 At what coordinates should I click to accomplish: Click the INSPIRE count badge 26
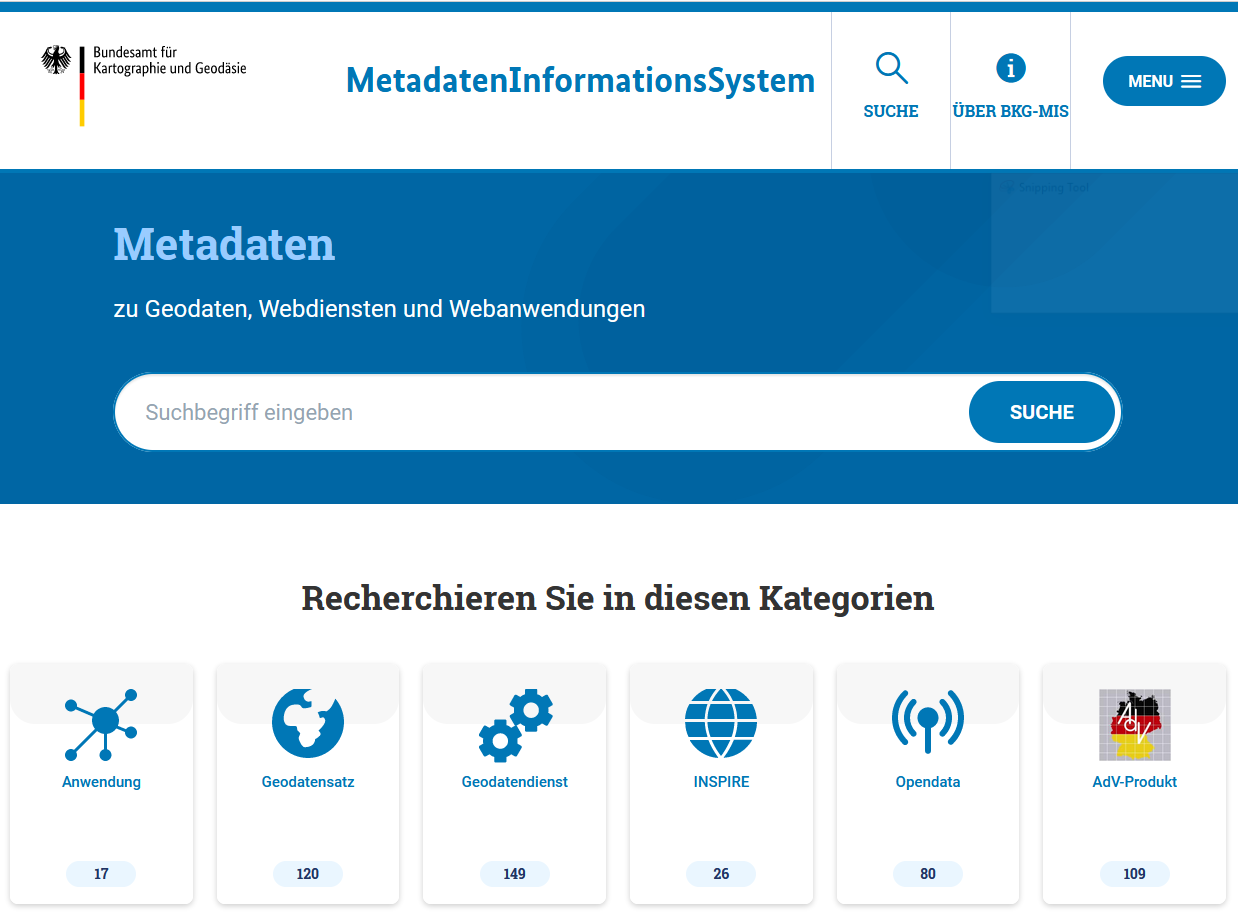click(721, 874)
